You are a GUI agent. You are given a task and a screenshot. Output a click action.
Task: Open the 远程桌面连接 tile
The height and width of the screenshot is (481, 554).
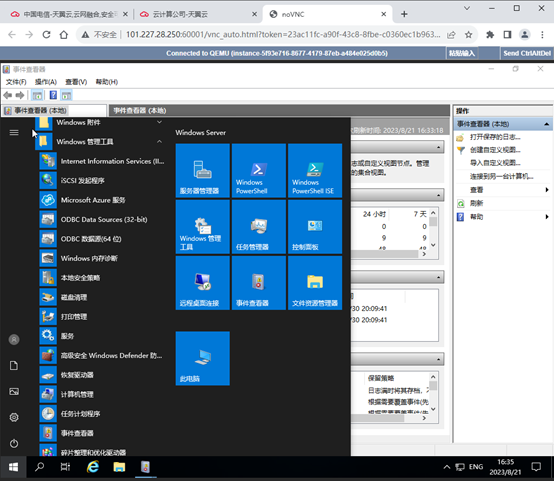(202, 283)
